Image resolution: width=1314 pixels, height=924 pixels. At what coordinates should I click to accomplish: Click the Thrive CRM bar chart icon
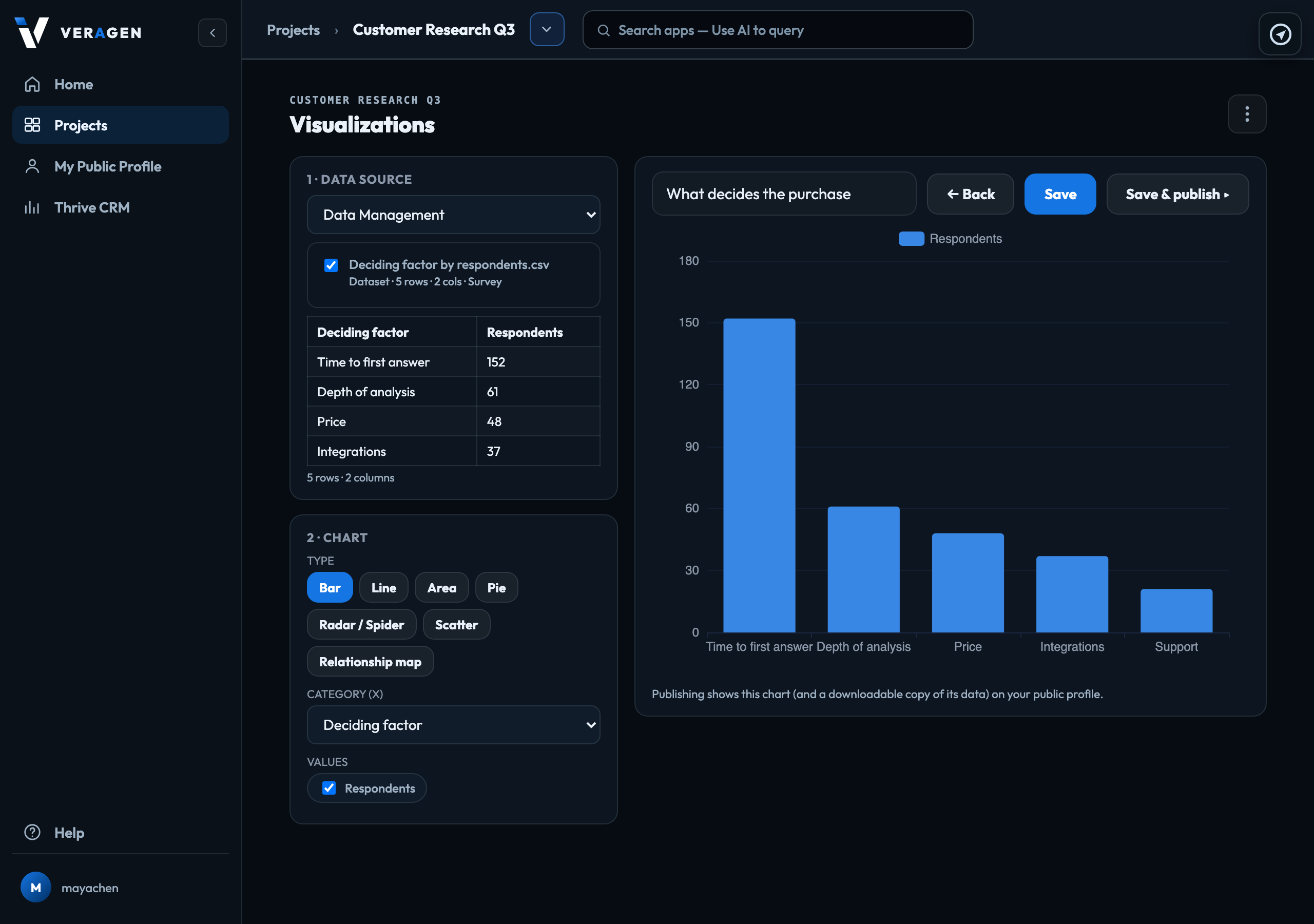[32, 207]
